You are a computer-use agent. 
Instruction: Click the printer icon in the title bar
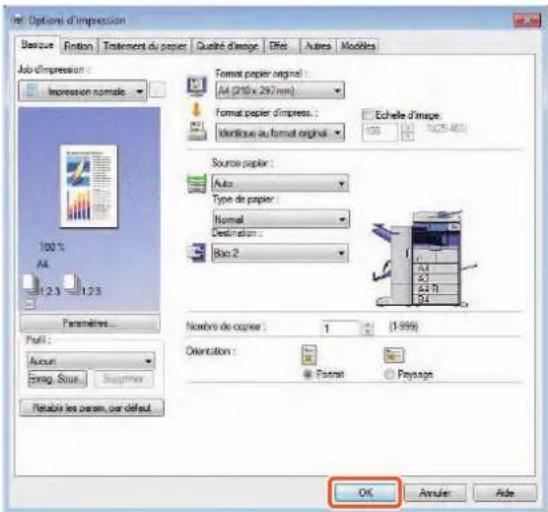tap(19, 20)
